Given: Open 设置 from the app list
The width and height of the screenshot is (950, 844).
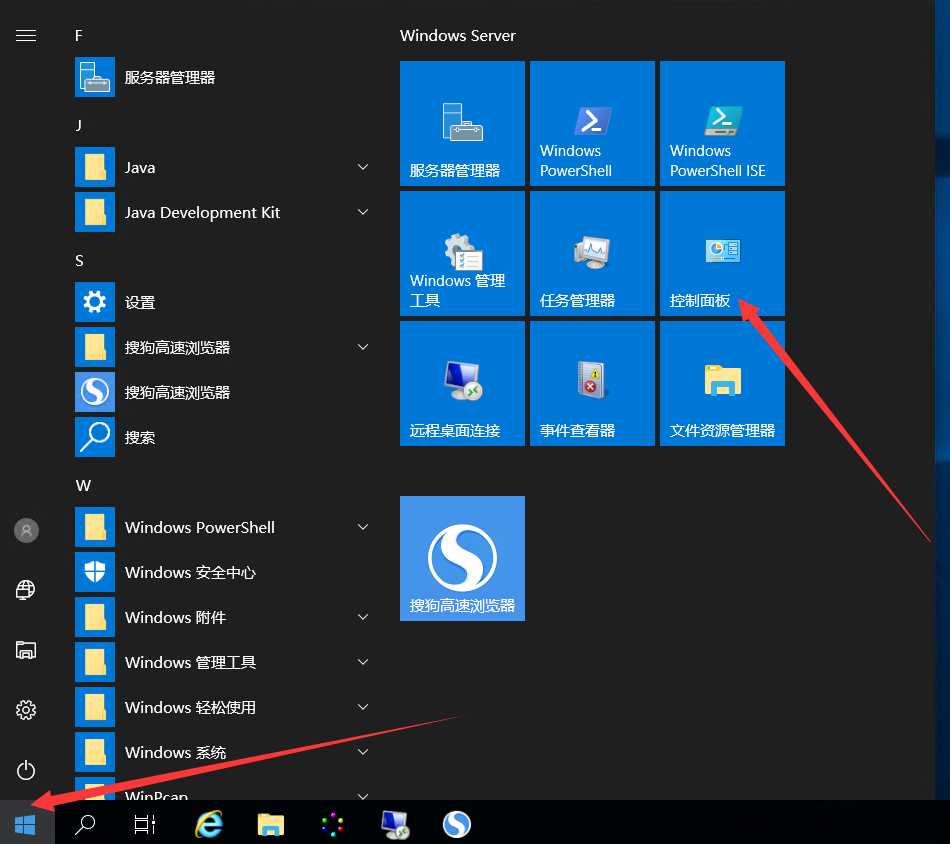Looking at the screenshot, I should point(222,302).
